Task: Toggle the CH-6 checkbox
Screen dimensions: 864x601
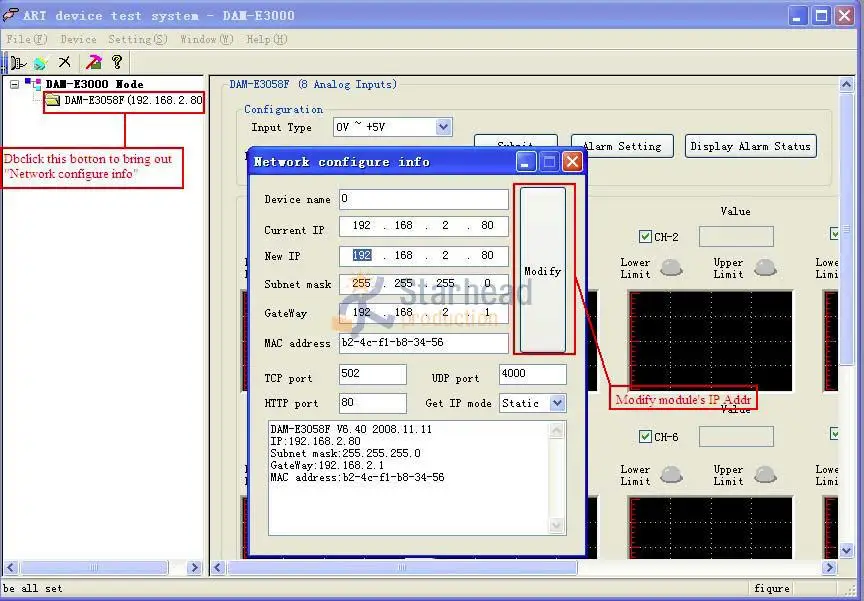Action: click(x=645, y=436)
